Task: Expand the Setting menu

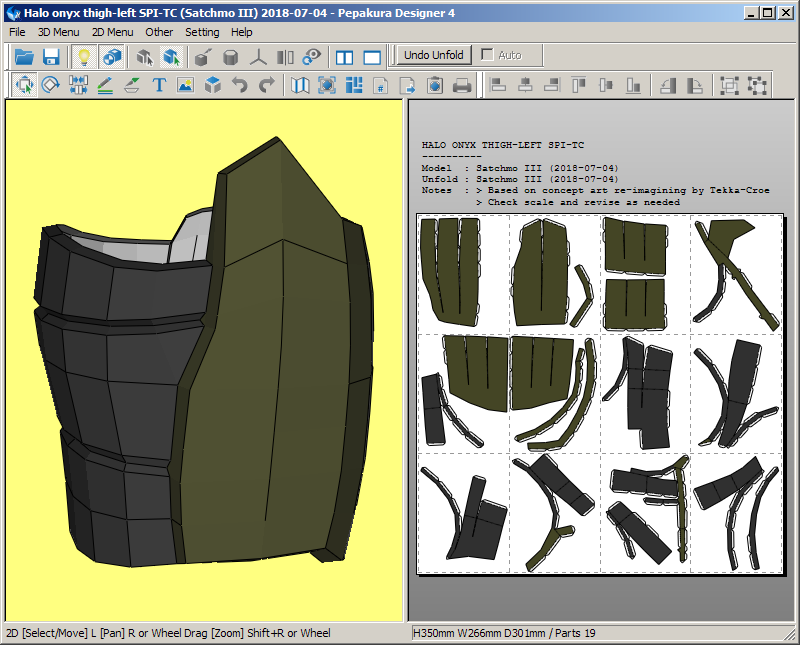Action: pos(202,32)
